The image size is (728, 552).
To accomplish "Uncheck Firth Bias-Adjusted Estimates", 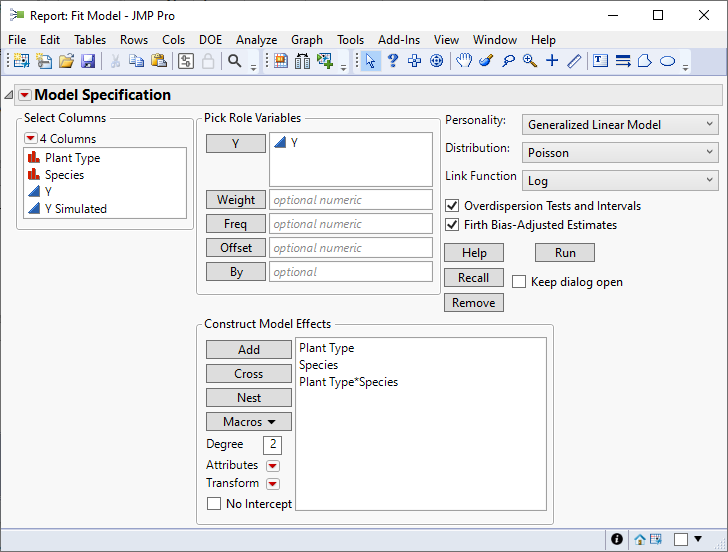I will pyautogui.click(x=452, y=225).
